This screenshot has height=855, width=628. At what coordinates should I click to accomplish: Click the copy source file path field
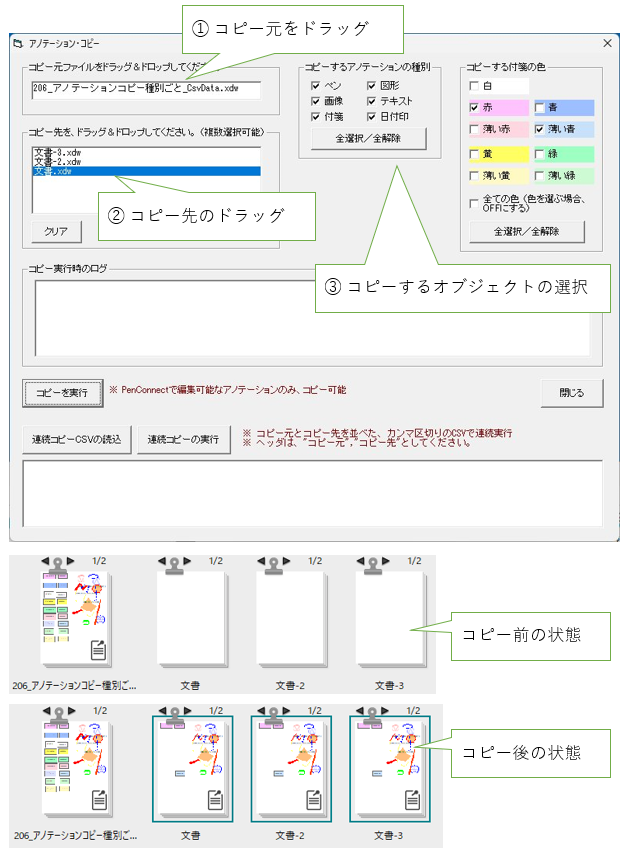pos(145,90)
